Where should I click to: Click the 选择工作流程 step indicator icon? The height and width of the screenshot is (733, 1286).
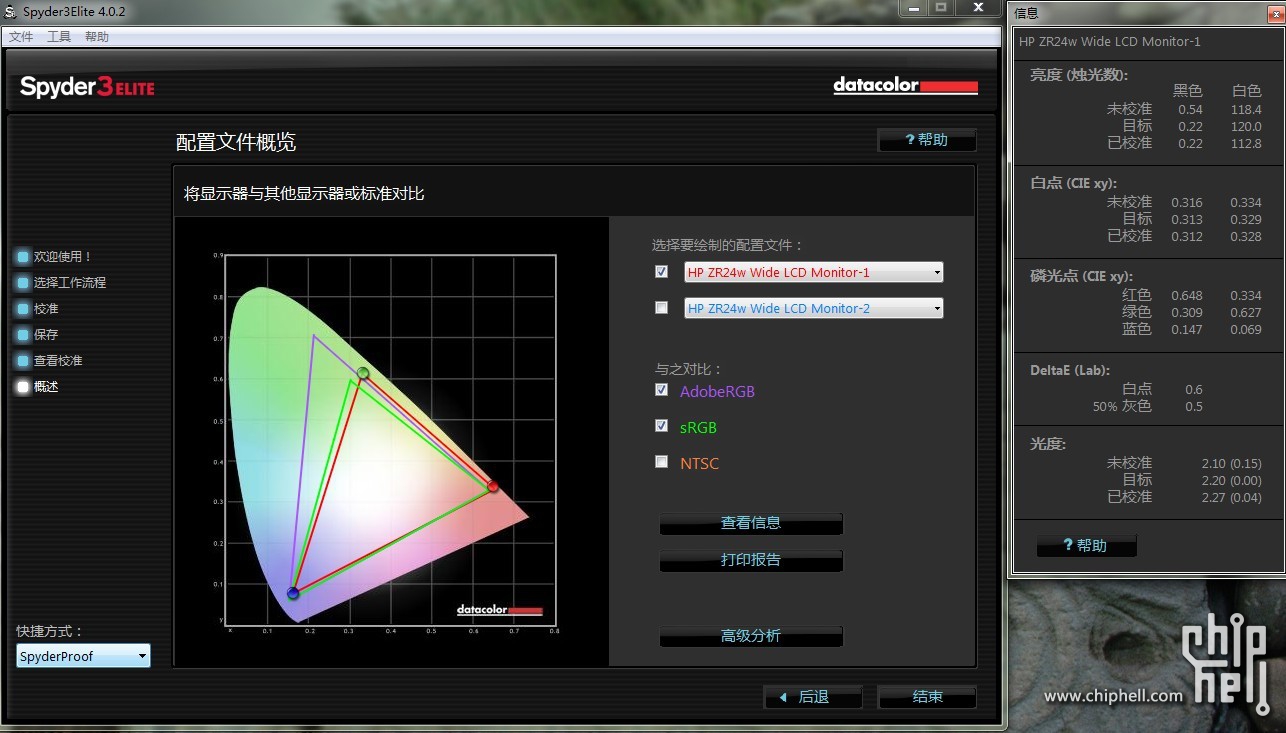pos(23,283)
